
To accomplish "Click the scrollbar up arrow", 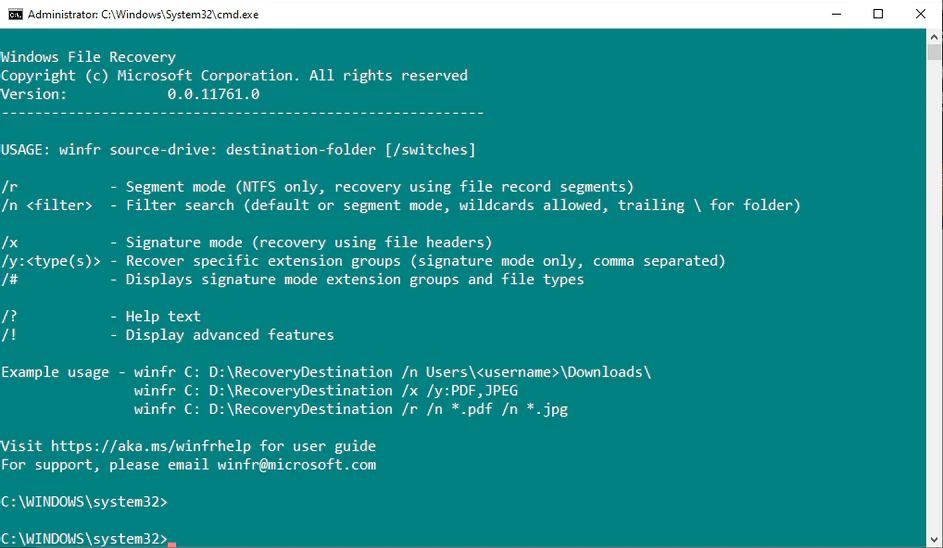I will tap(934, 36).
